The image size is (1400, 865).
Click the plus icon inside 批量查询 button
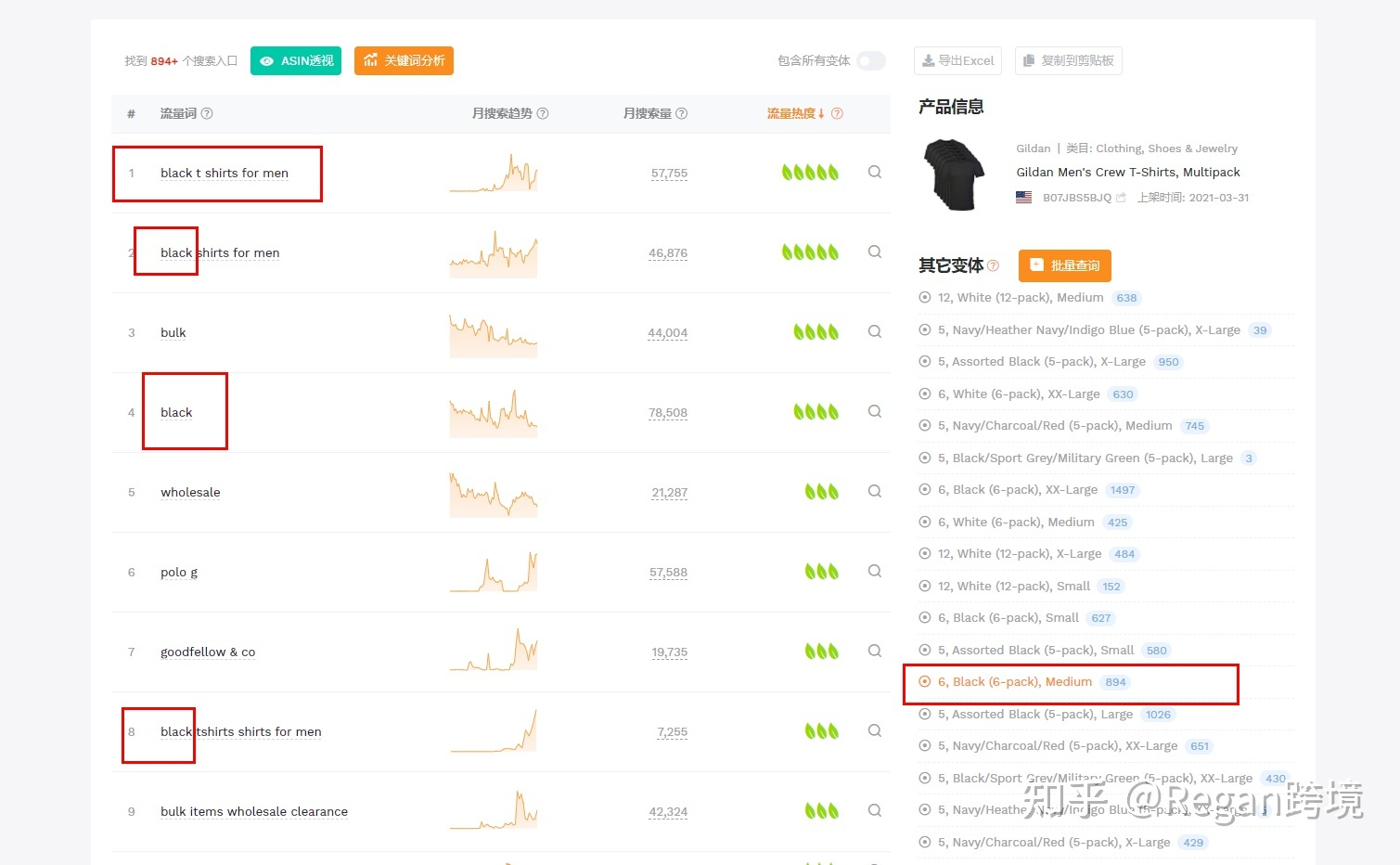1036,265
